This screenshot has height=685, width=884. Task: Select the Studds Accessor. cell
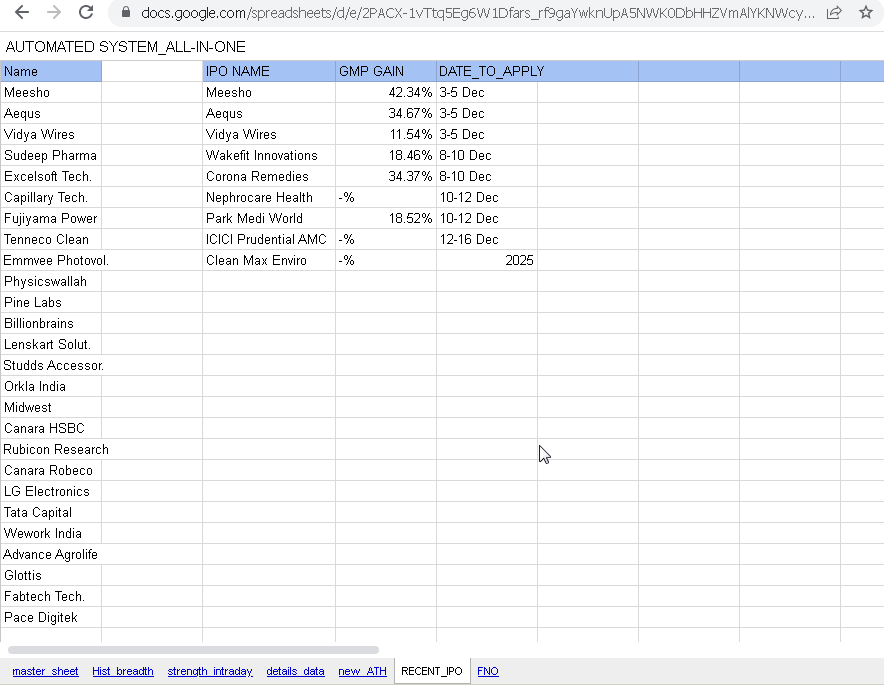click(51, 365)
